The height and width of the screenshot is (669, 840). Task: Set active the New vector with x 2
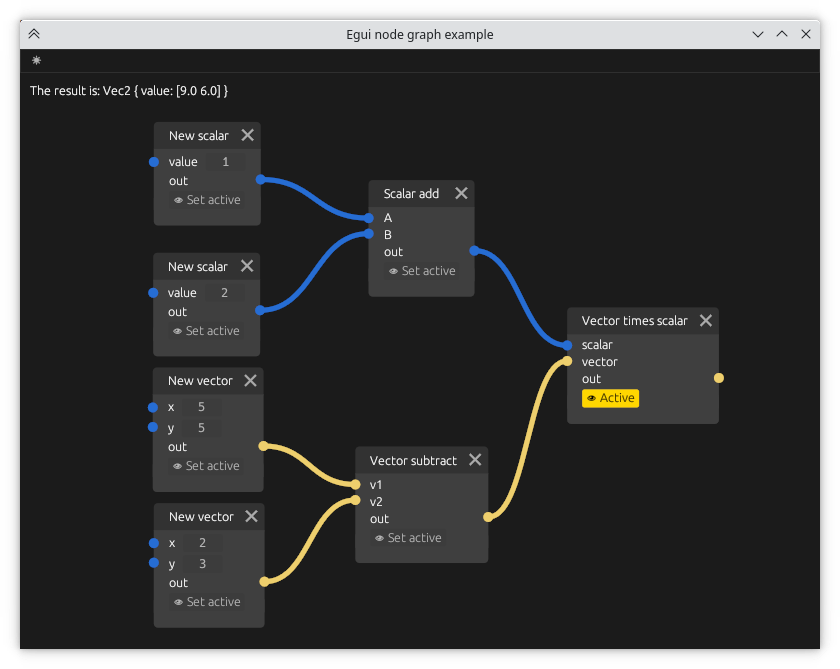206,602
